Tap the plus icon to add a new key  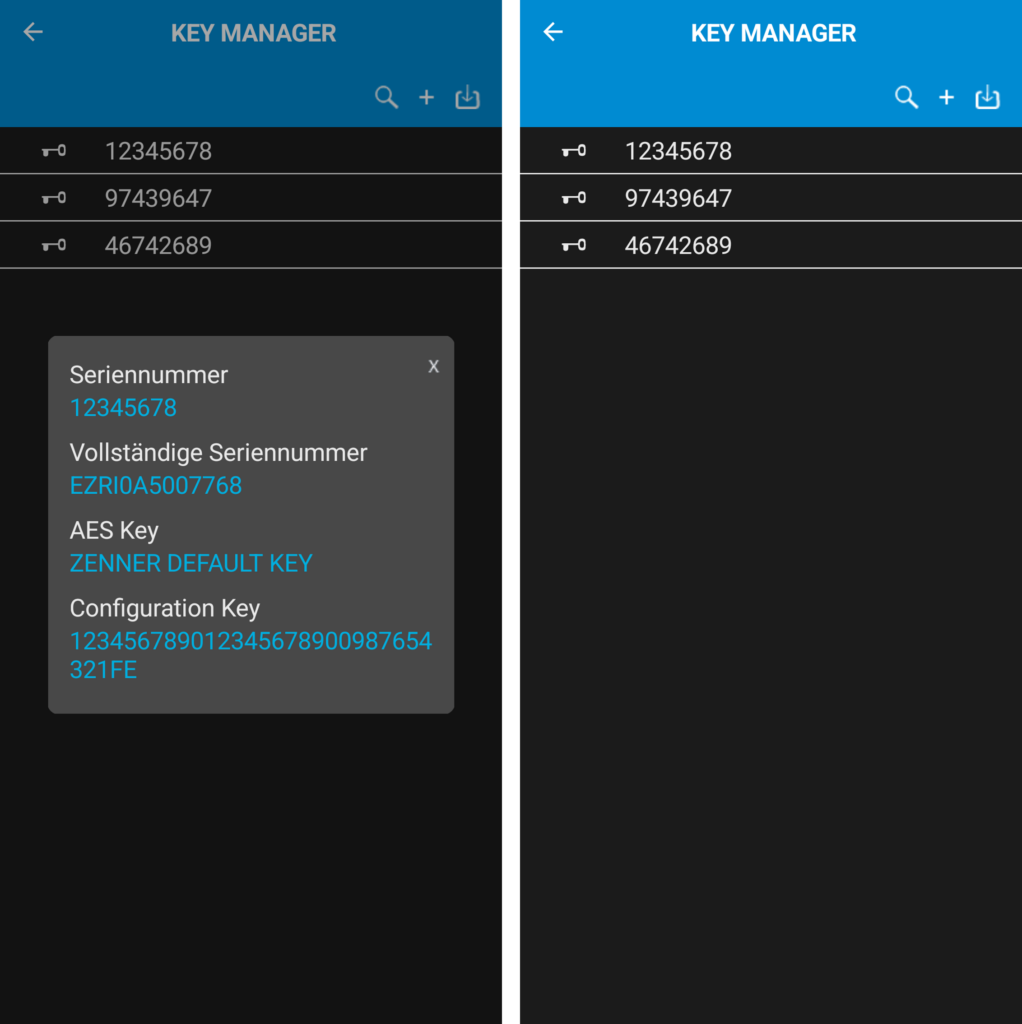426,97
